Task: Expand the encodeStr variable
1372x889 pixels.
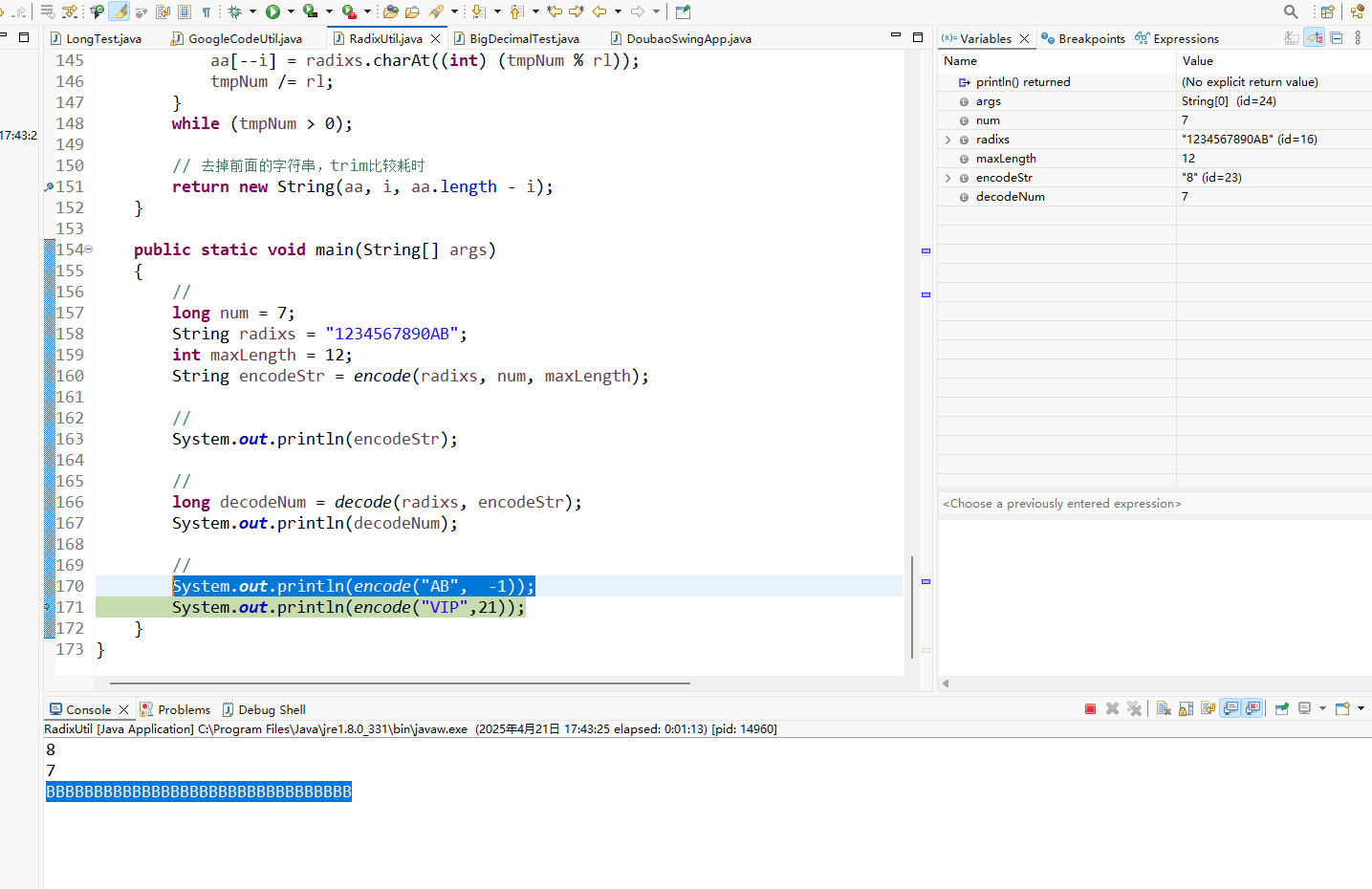Action: [947, 177]
